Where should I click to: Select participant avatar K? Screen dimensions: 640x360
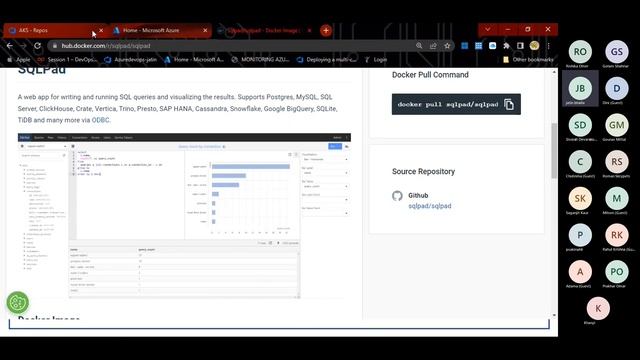(x=598, y=309)
